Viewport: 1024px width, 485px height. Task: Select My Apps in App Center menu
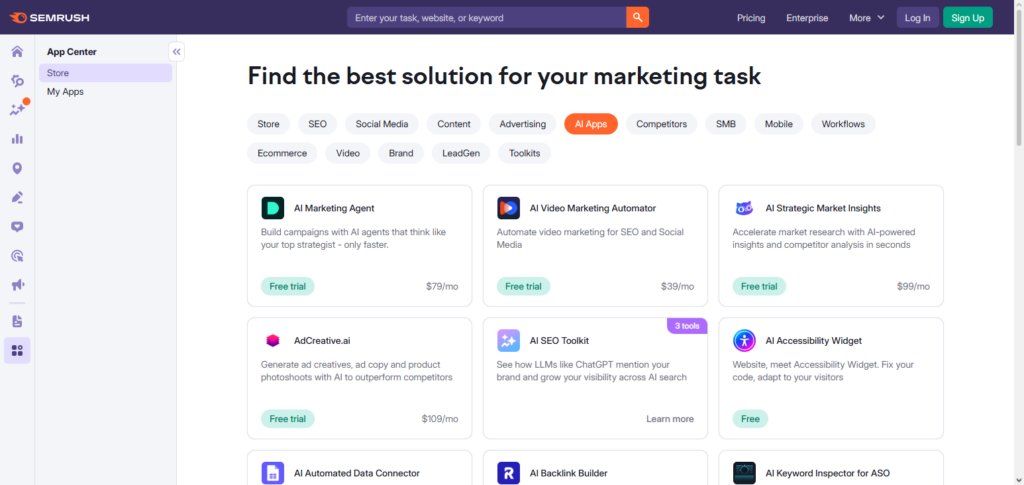pos(105,92)
